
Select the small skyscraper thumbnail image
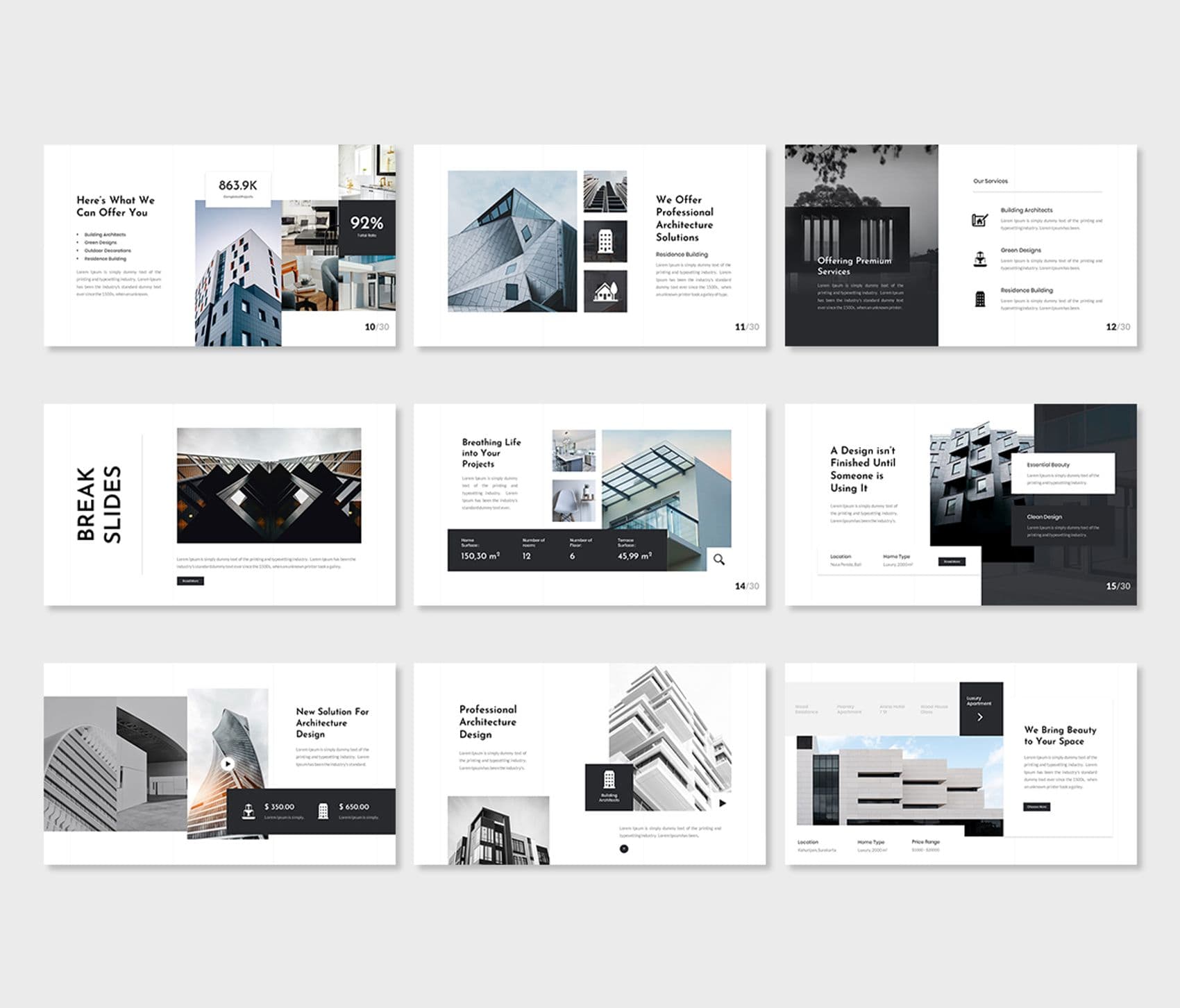point(605,192)
